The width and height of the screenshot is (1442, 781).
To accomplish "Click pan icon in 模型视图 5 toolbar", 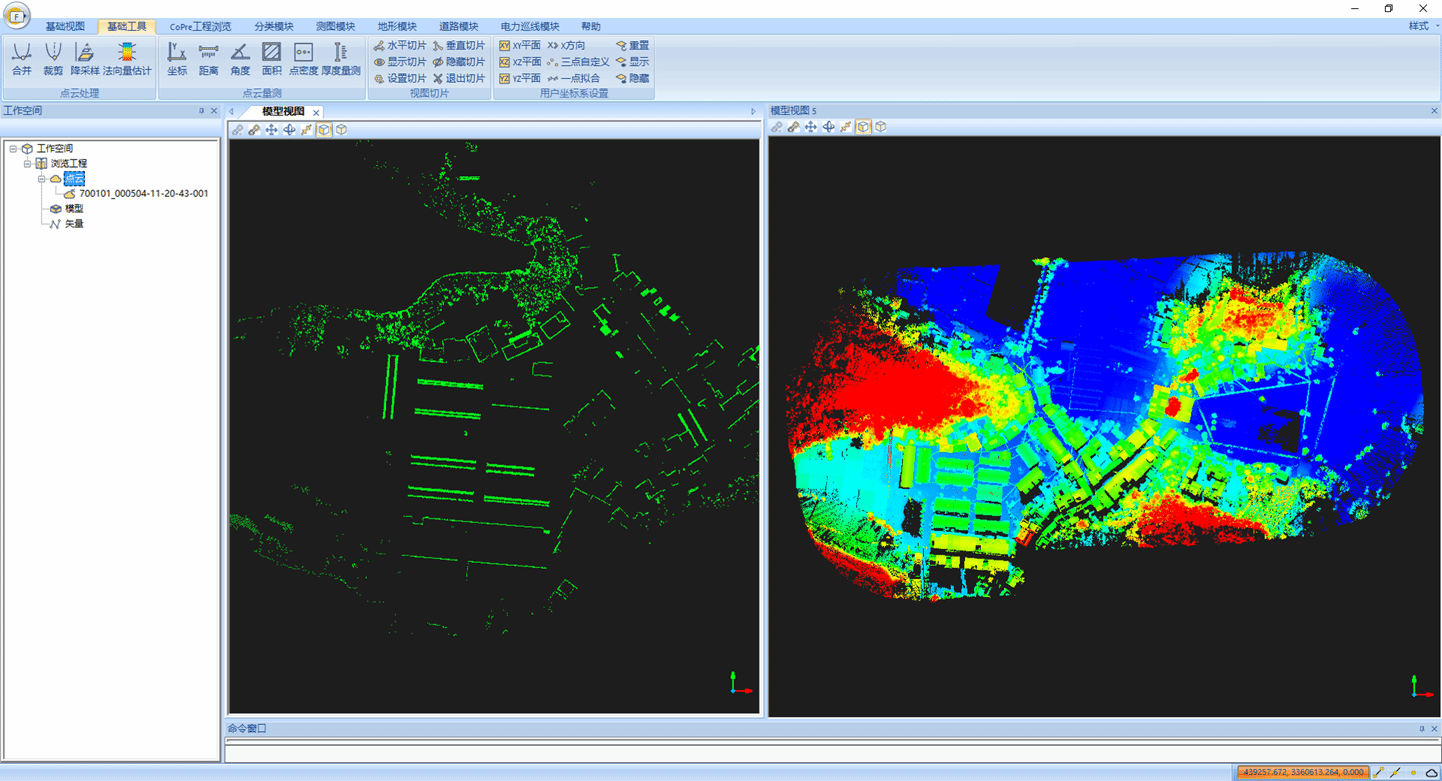I will click(810, 127).
